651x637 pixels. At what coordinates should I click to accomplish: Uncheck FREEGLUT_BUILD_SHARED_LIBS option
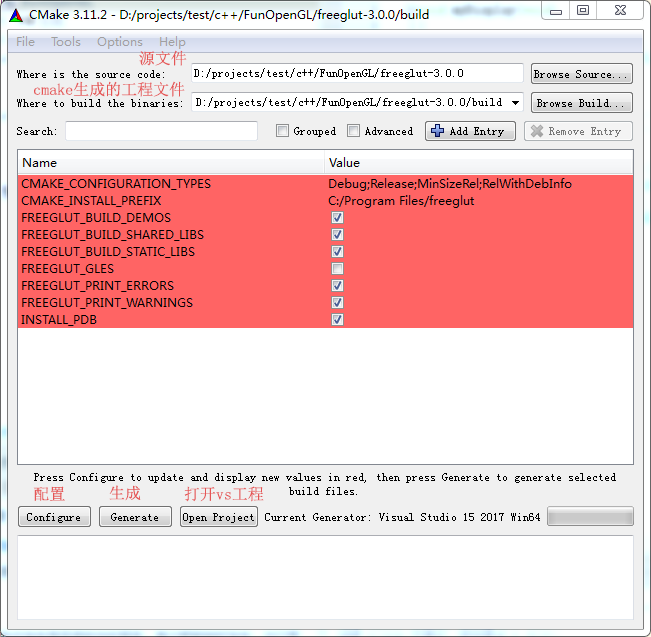[337, 235]
